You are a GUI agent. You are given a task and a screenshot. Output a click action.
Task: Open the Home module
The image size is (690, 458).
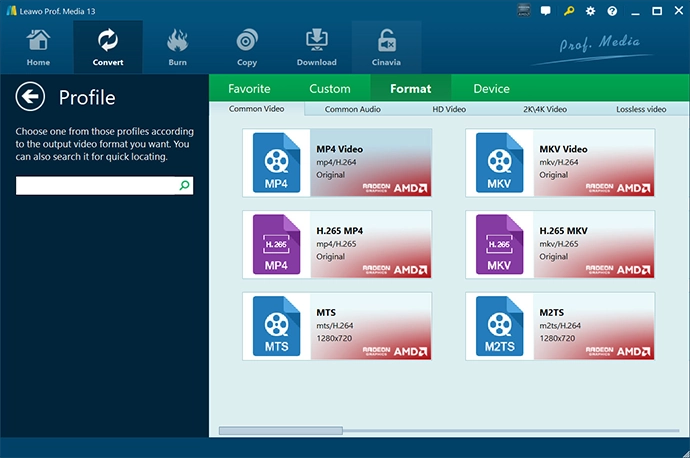(38, 47)
